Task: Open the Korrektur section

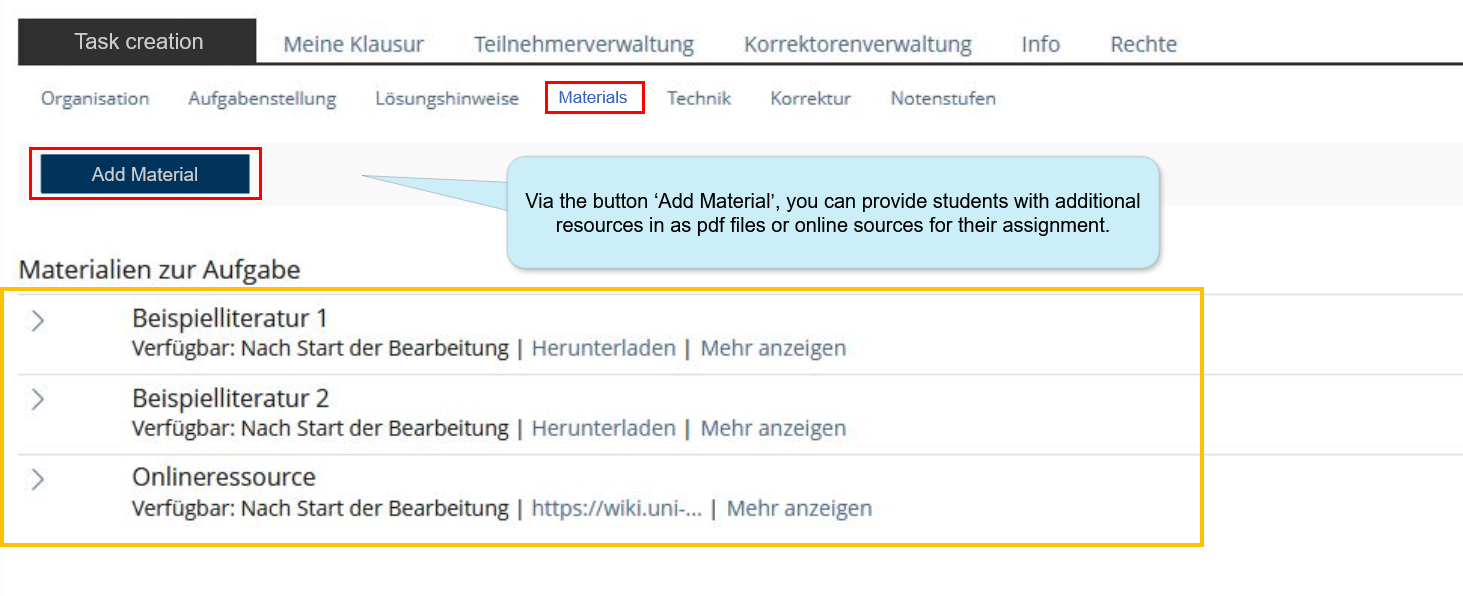Action: [x=810, y=98]
